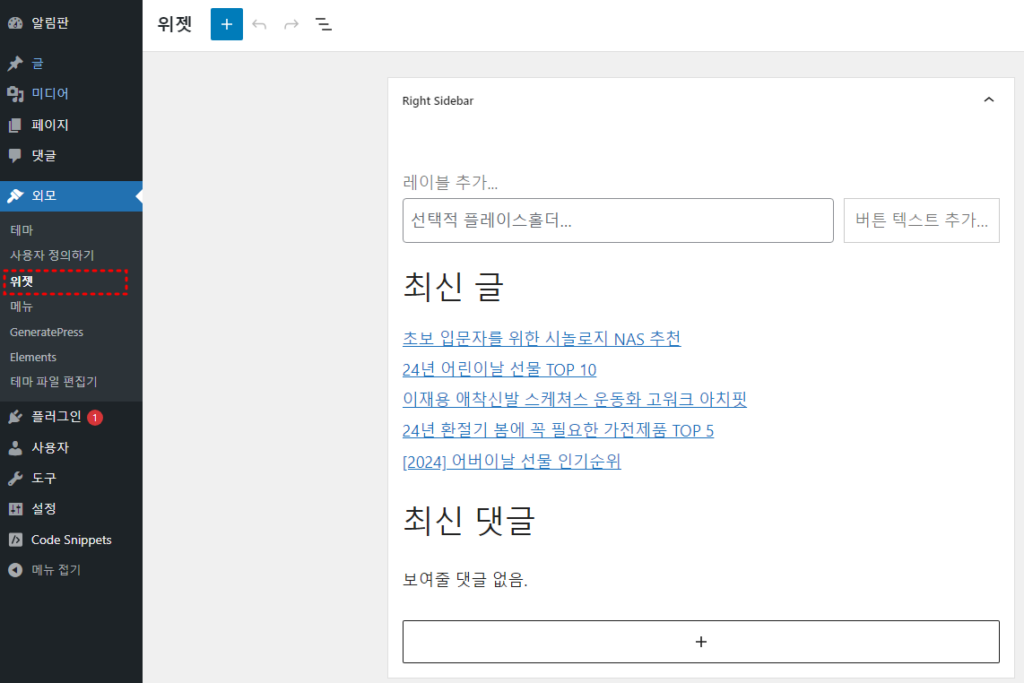Click the Right Sidebar panel title
This screenshot has height=683, width=1024.
(x=438, y=101)
